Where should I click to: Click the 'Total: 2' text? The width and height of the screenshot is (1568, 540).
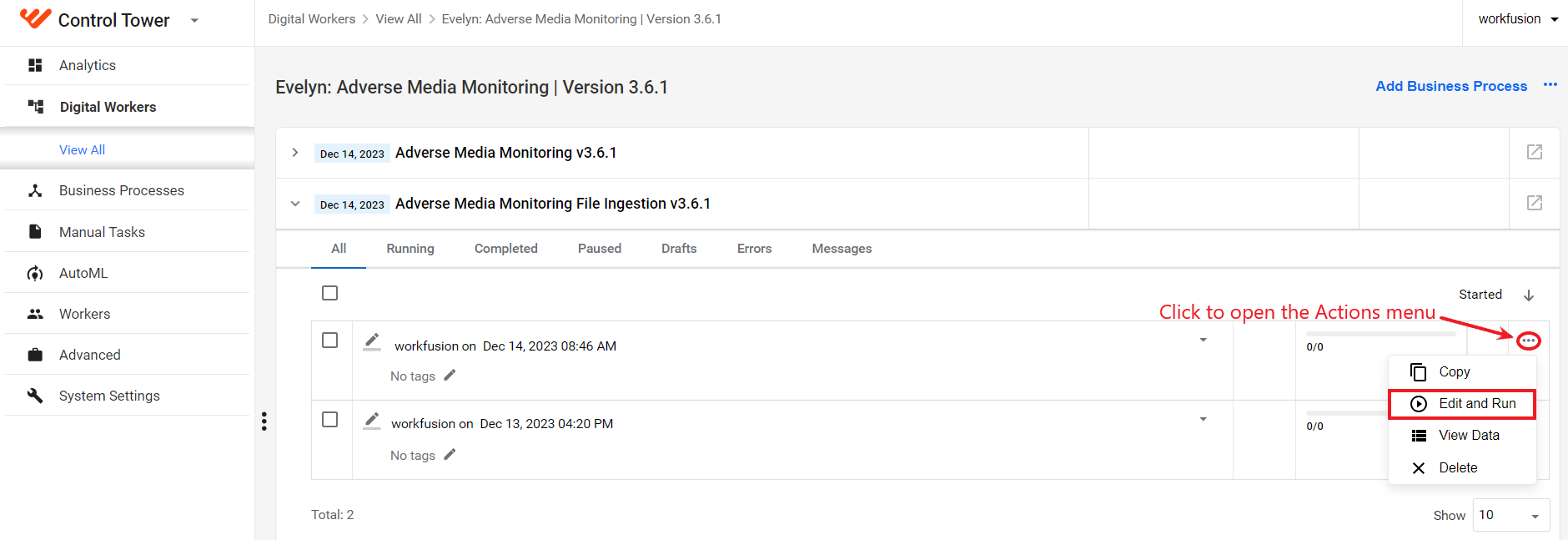[x=333, y=514]
